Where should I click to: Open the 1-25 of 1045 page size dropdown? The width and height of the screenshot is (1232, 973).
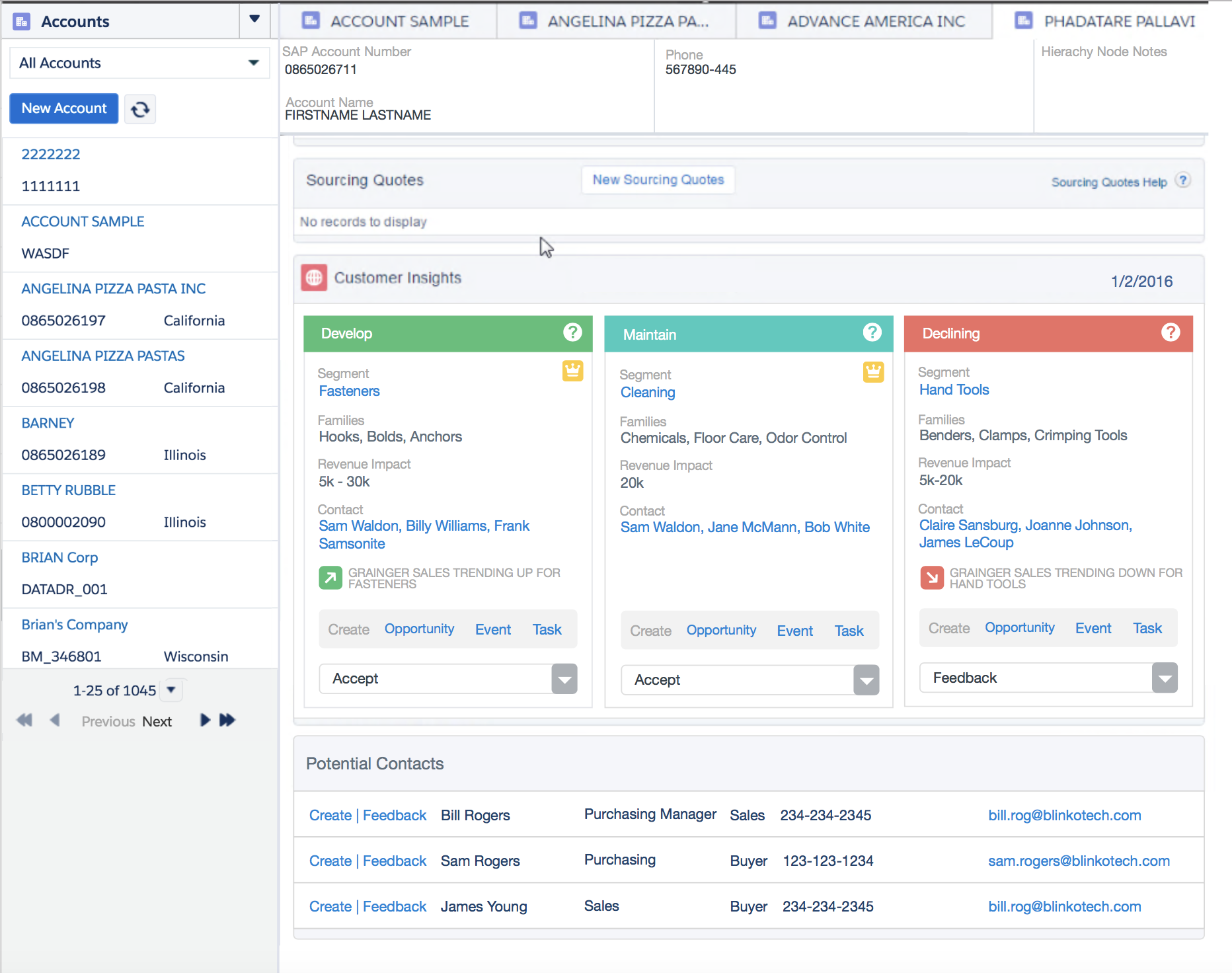tap(171, 690)
